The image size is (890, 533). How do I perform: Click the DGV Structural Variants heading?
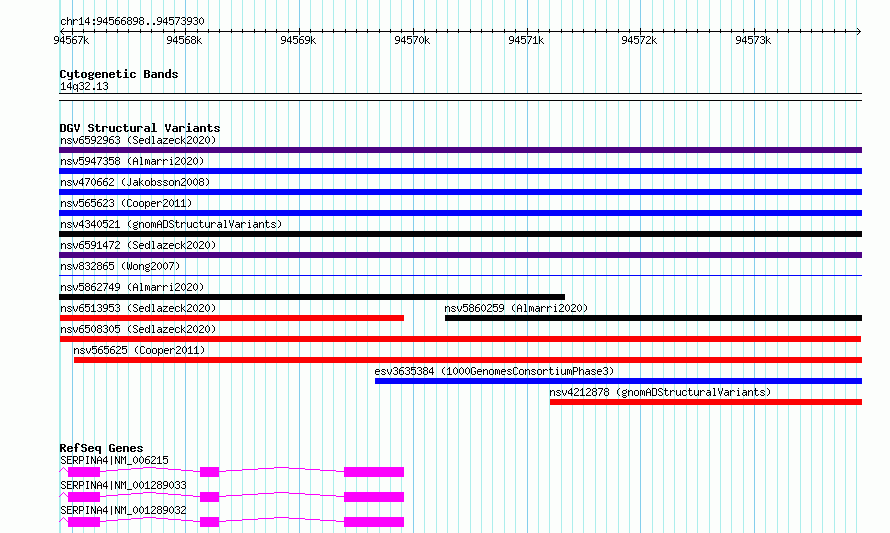pyautogui.click(x=140, y=128)
